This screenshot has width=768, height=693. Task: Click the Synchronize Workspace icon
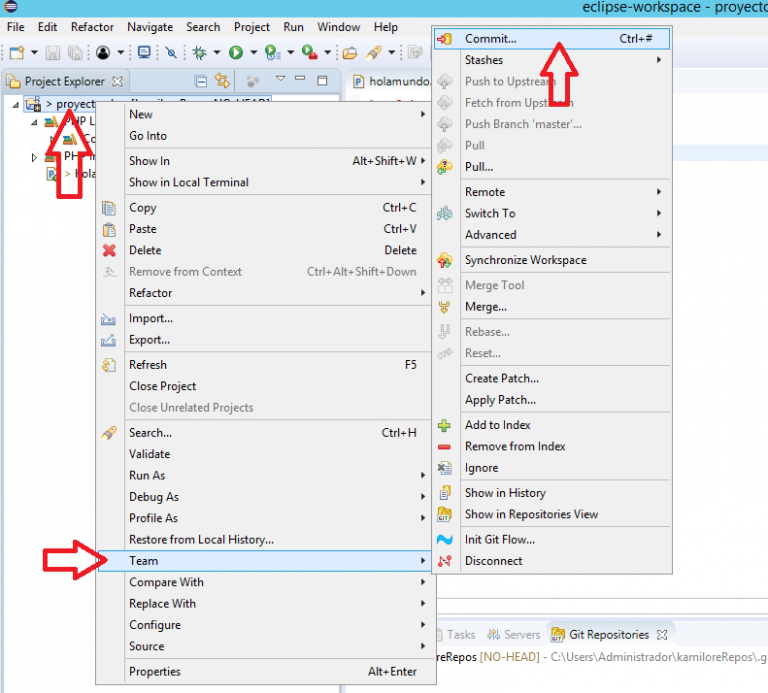tap(445, 260)
